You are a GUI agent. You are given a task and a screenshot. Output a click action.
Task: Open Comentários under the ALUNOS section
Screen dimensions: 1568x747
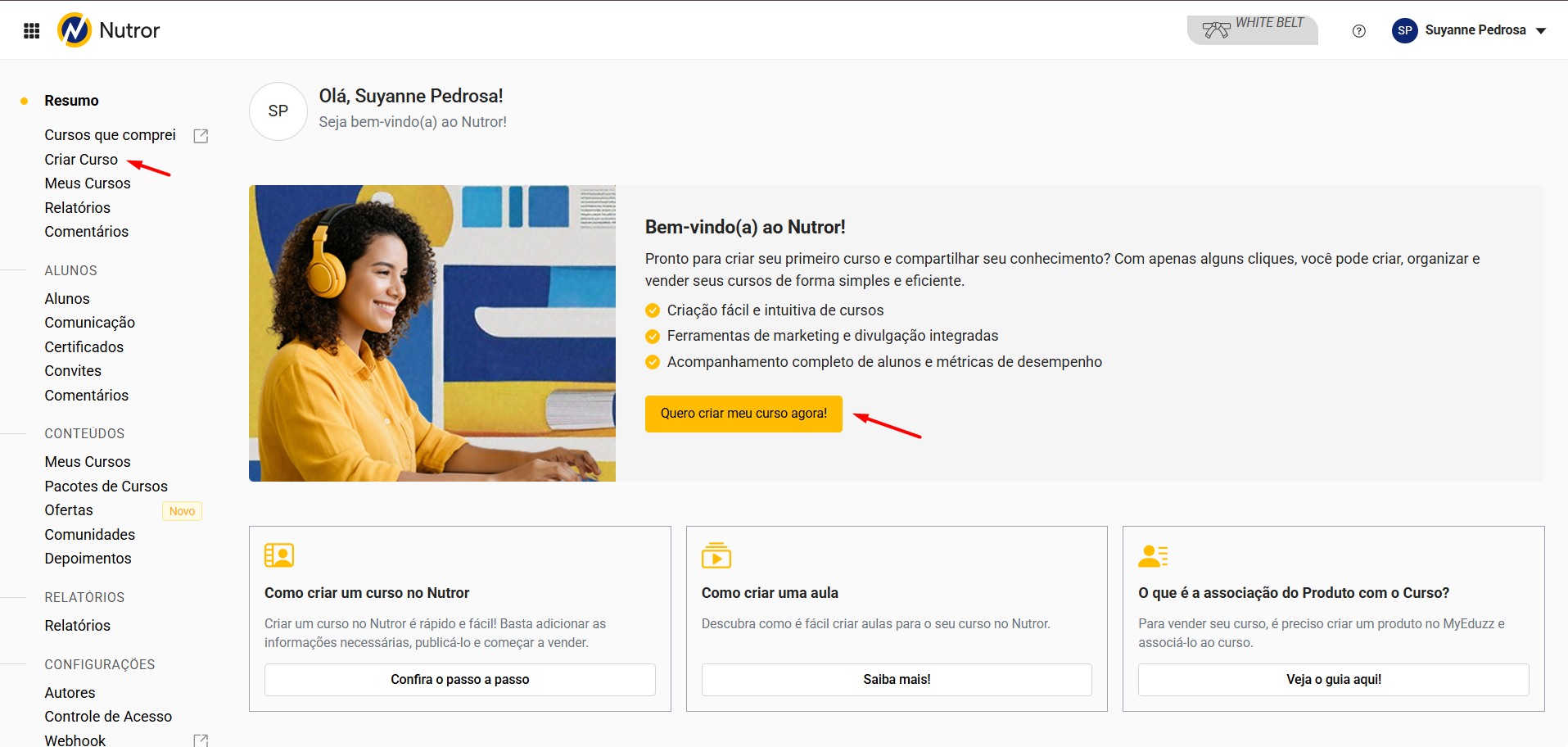(87, 396)
